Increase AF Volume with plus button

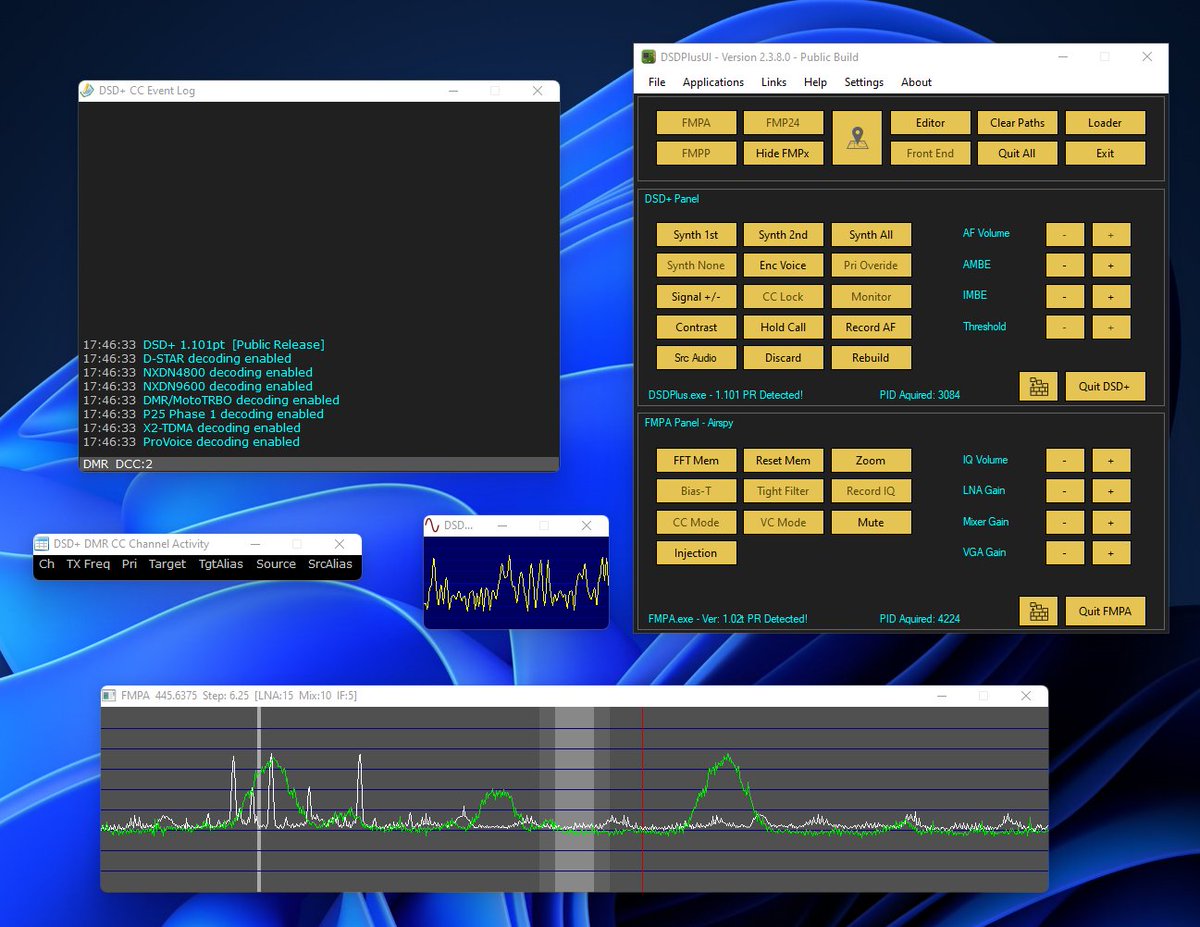[1111, 235]
